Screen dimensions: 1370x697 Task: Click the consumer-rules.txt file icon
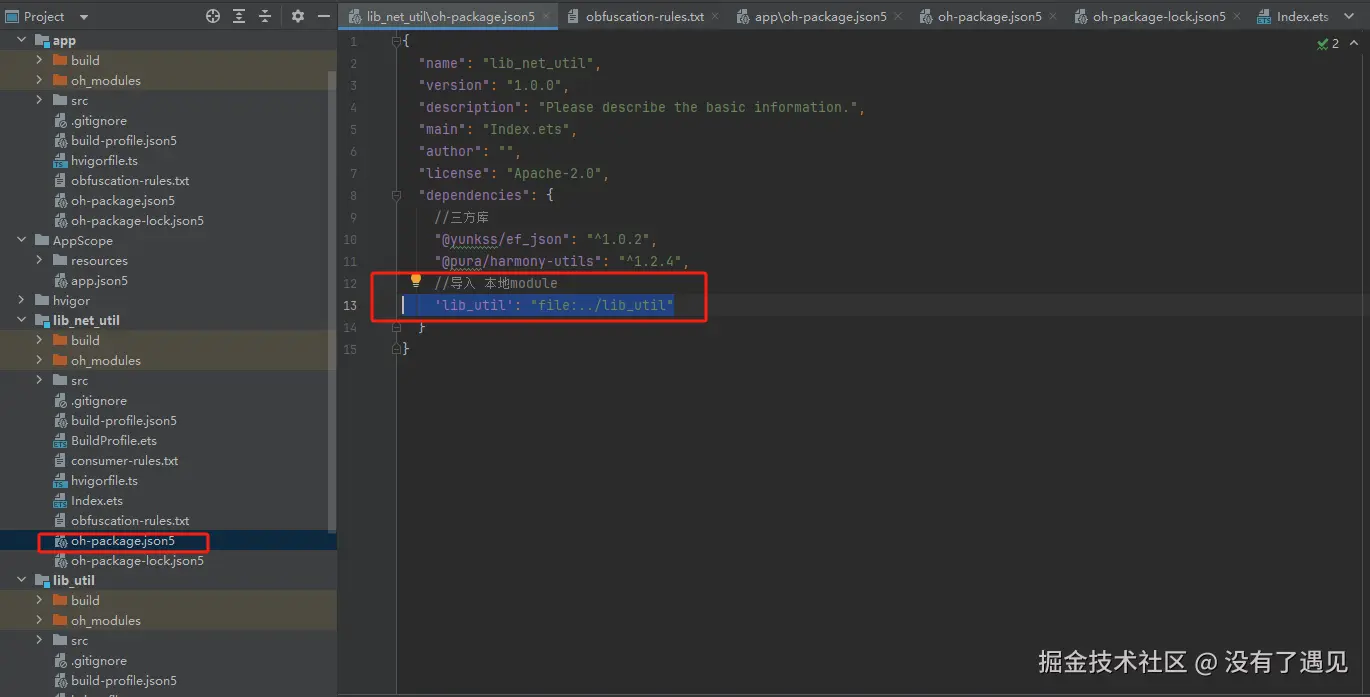click(60, 460)
